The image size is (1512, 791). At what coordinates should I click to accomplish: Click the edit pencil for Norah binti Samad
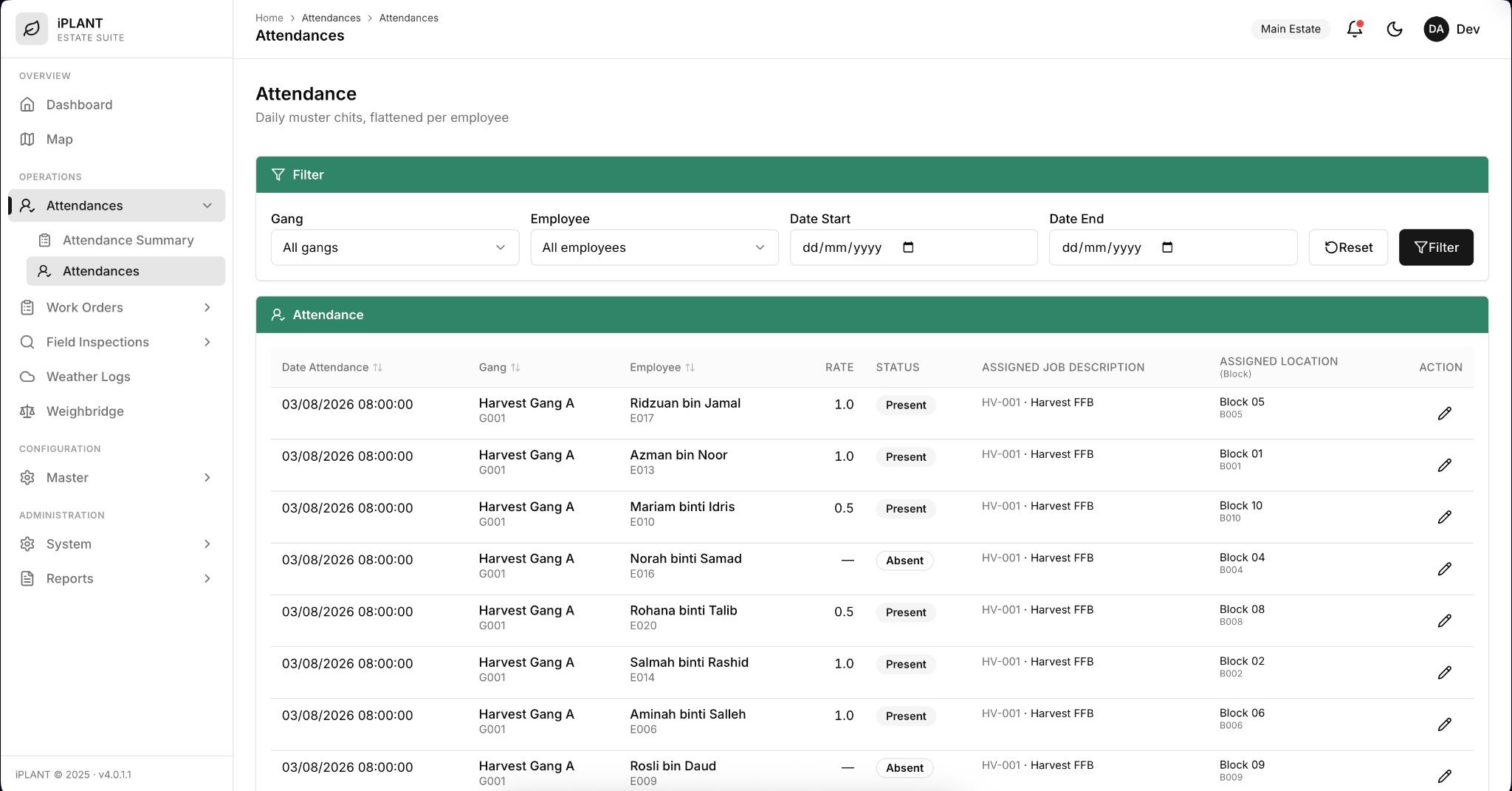pyautogui.click(x=1444, y=569)
